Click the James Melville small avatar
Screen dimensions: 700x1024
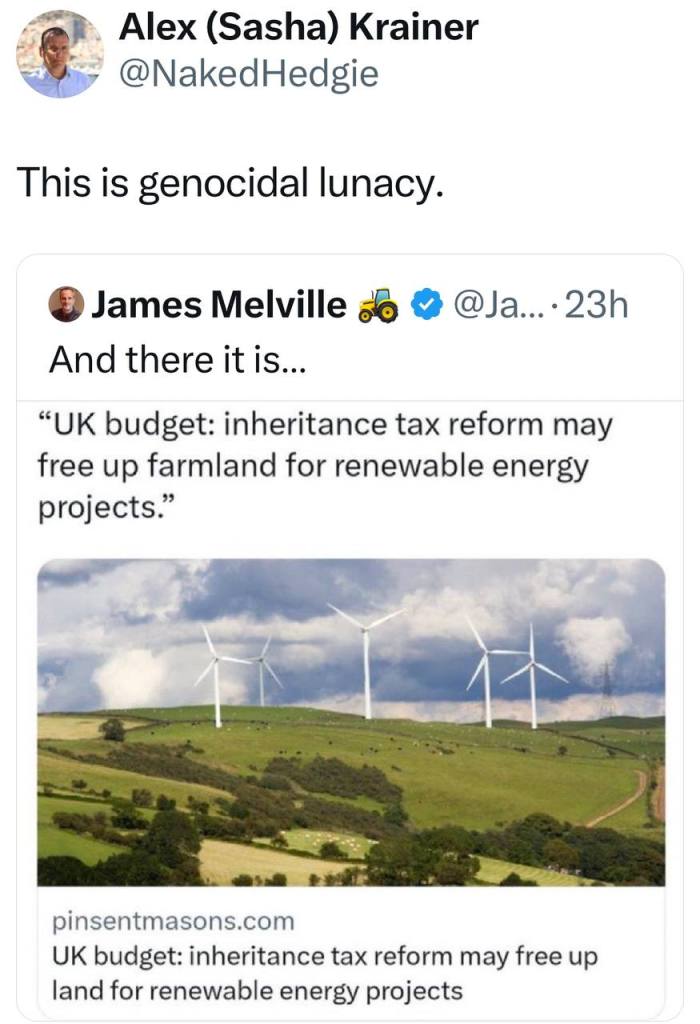tap(66, 305)
